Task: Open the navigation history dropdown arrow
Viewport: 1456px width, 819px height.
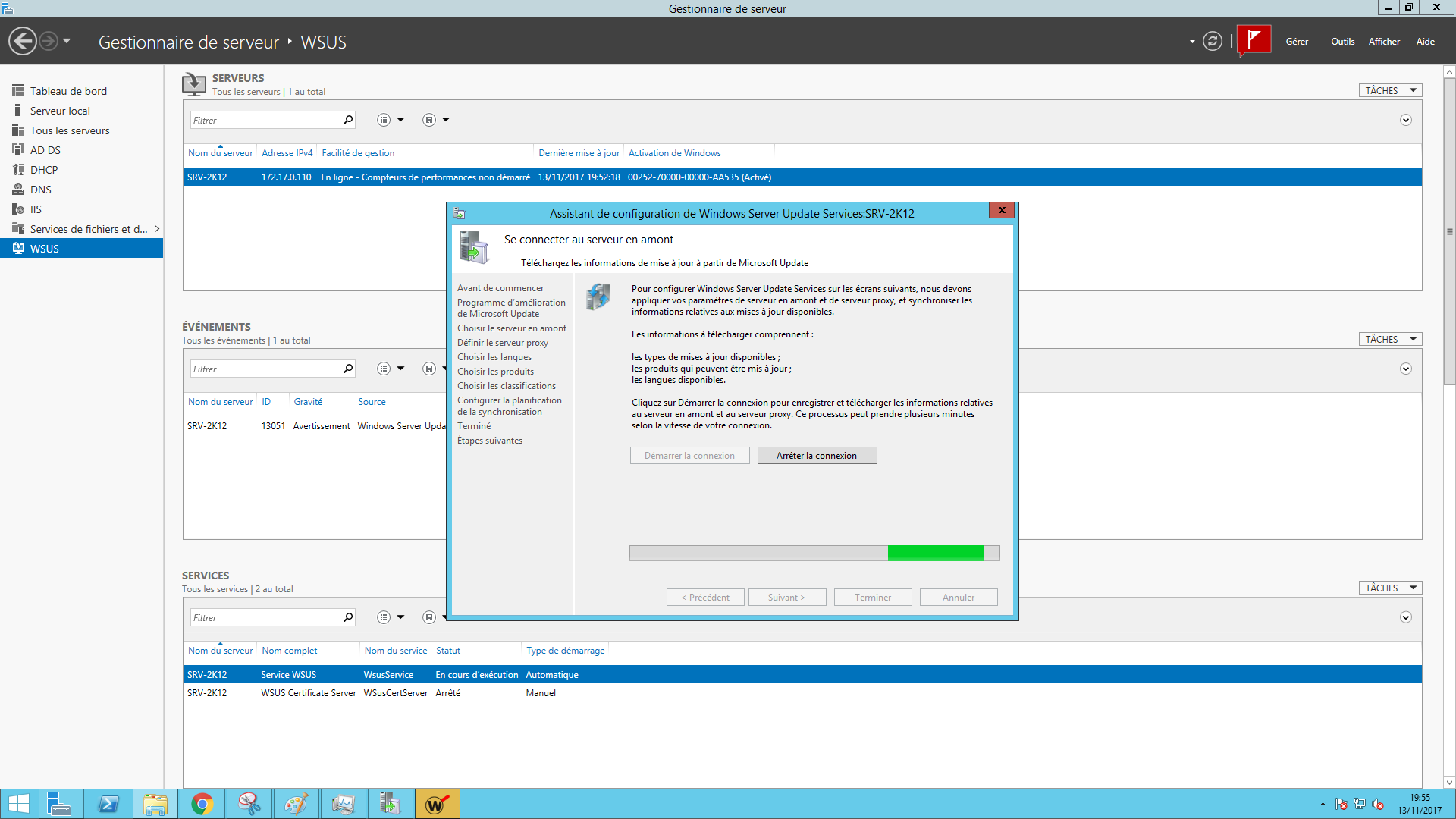Action: pyautogui.click(x=67, y=41)
